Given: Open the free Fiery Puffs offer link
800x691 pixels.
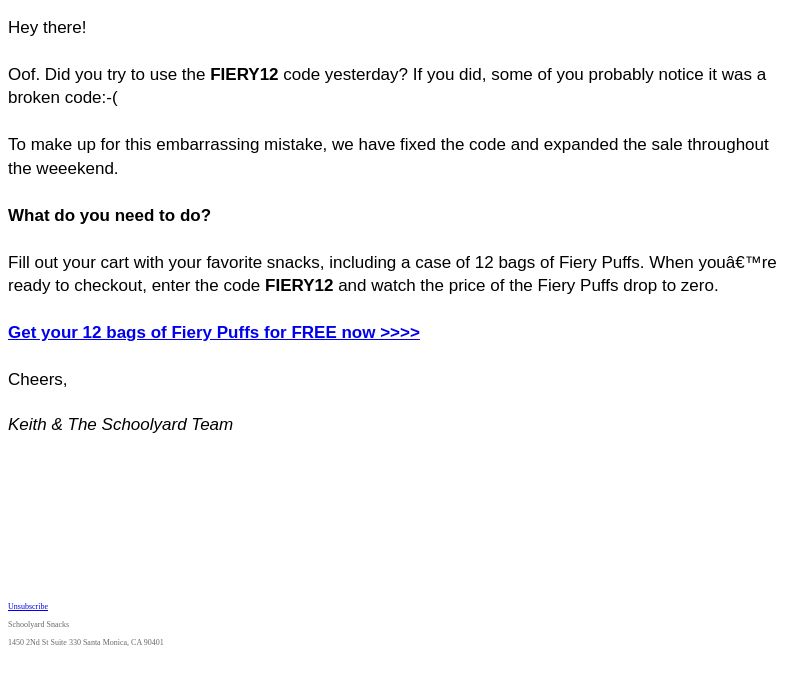Looking at the screenshot, I should click(214, 332).
